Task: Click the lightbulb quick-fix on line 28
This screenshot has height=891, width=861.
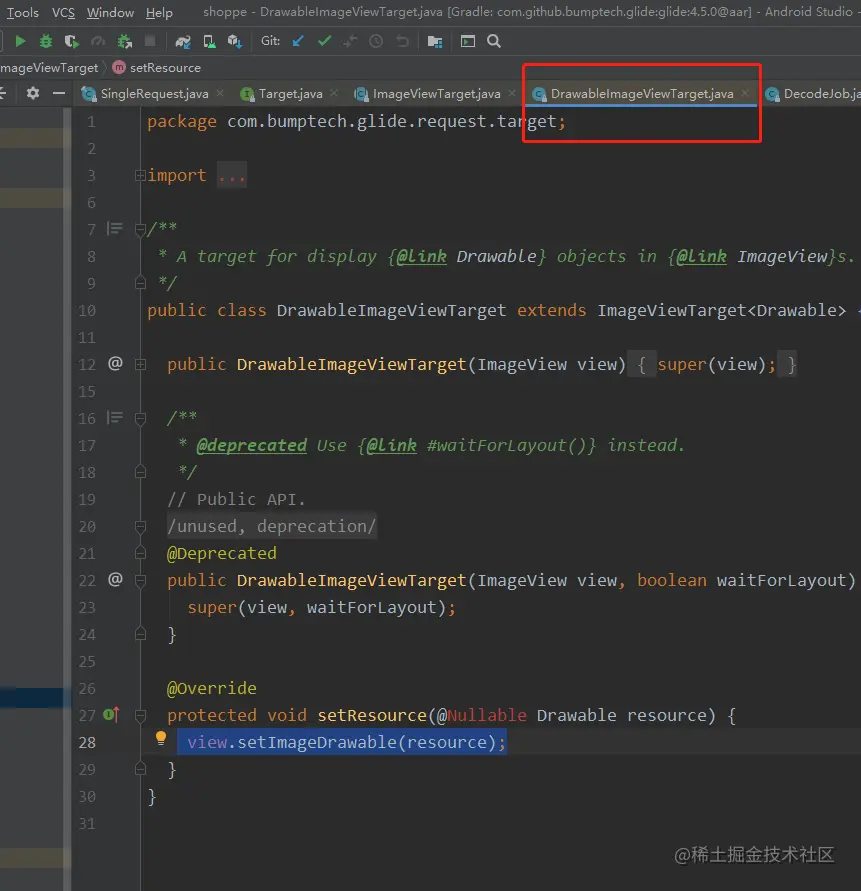Action: point(161,738)
